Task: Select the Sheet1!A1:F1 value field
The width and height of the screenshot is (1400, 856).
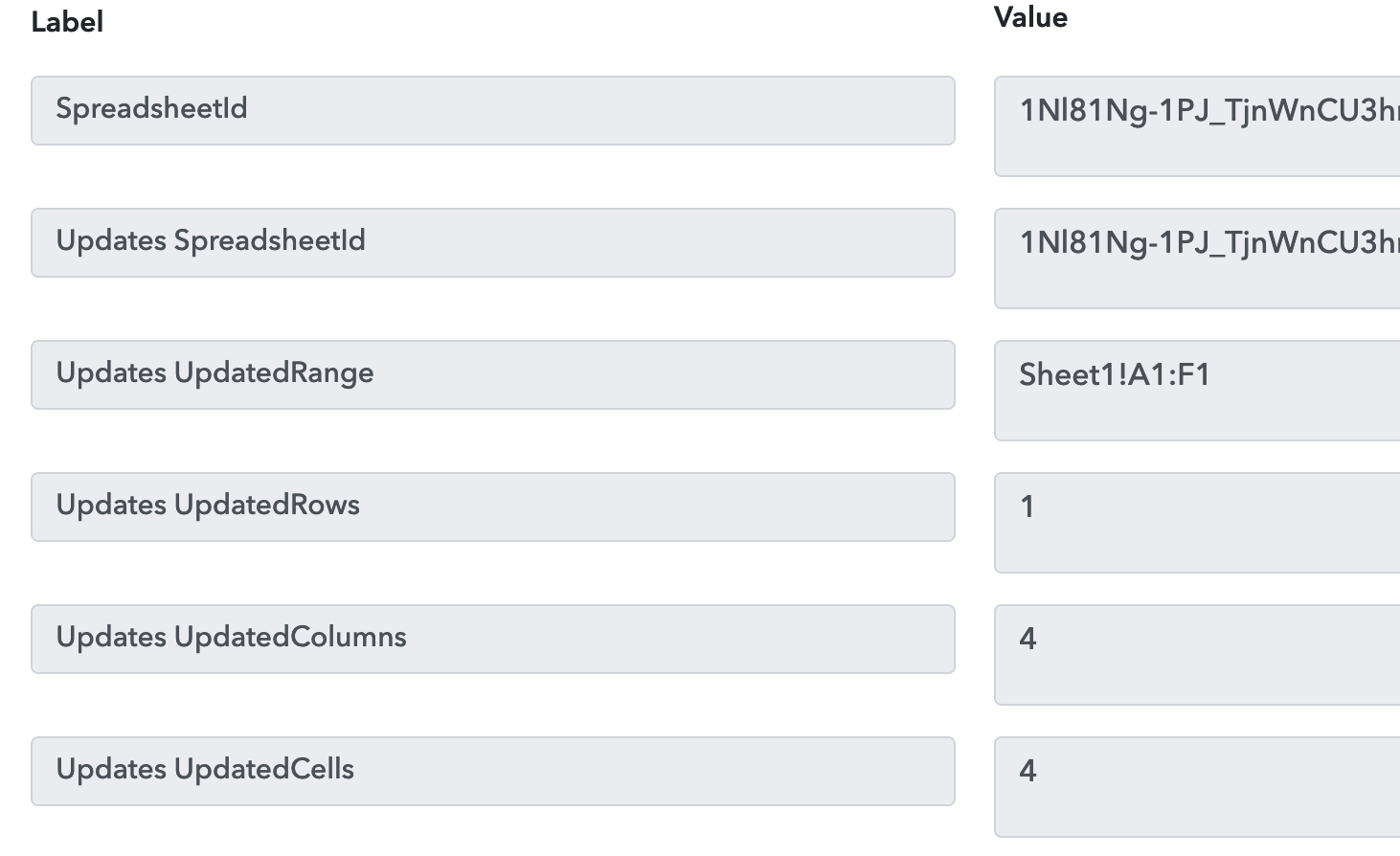Action: [x=1197, y=391]
